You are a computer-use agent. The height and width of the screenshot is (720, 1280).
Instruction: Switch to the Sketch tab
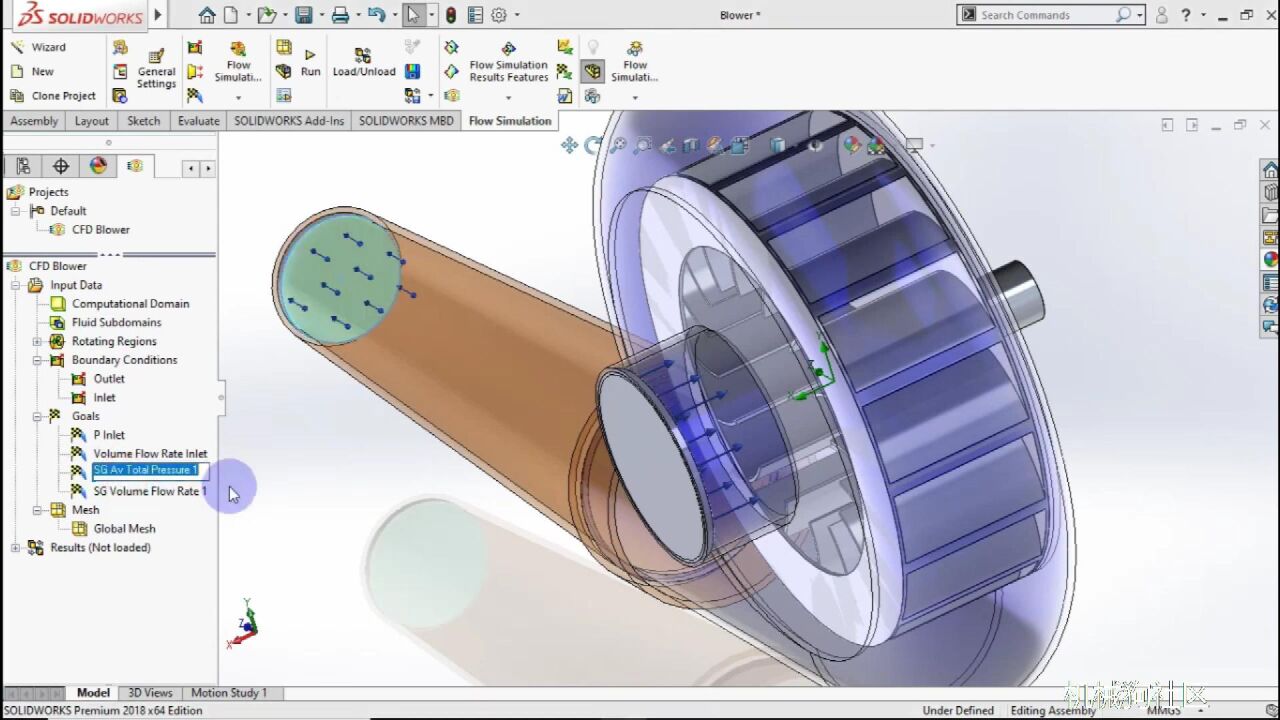144,121
